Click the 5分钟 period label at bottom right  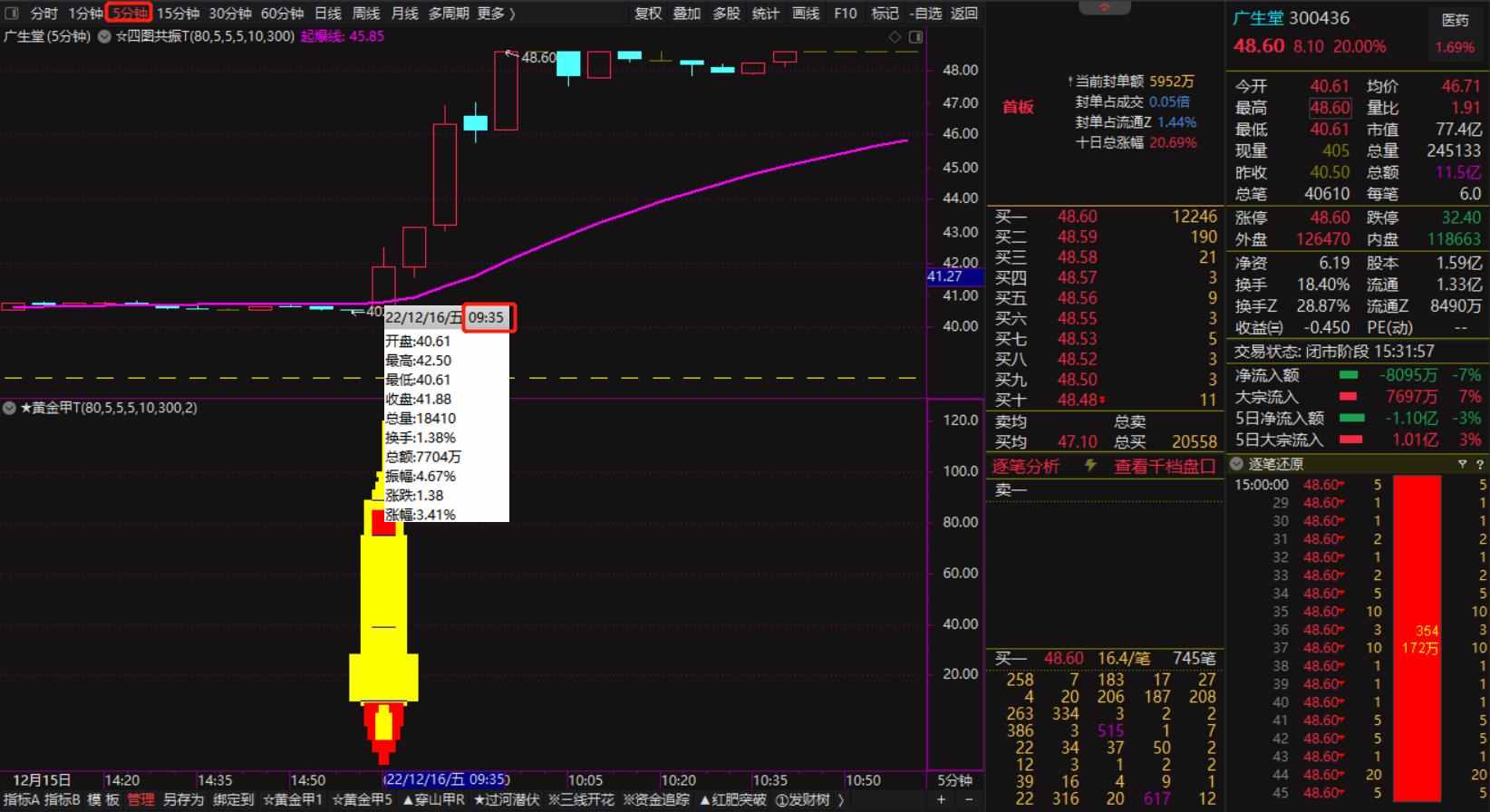(x=955, y=779)
